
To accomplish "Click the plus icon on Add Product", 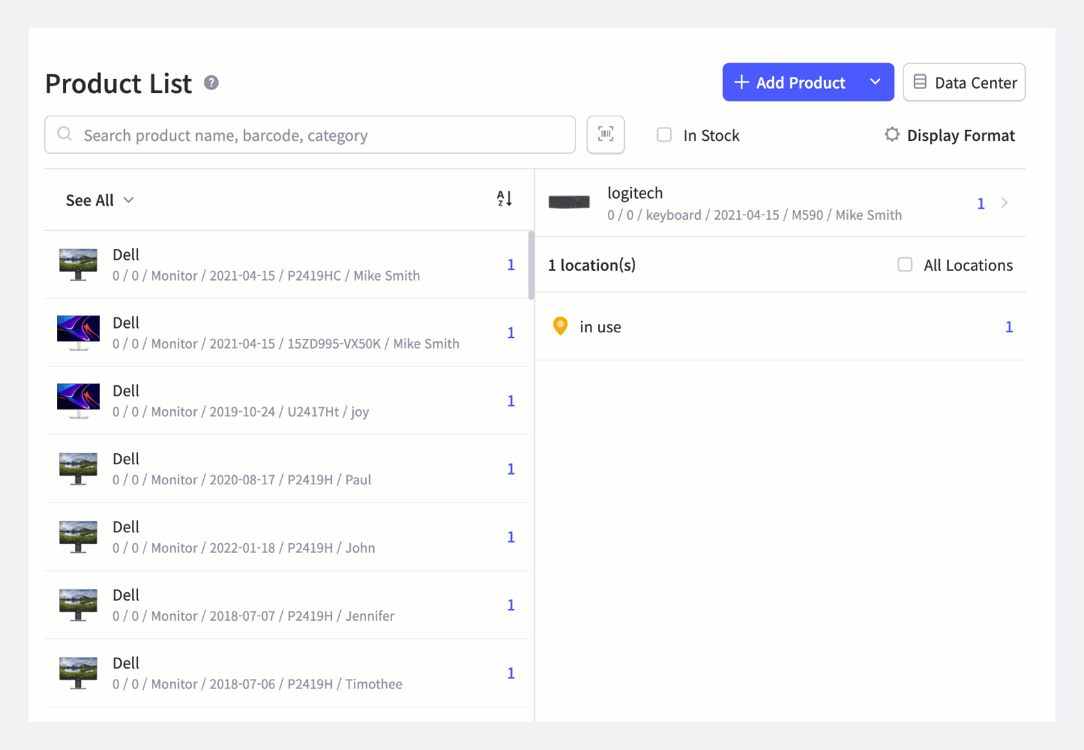I will (x=740, y=81).
